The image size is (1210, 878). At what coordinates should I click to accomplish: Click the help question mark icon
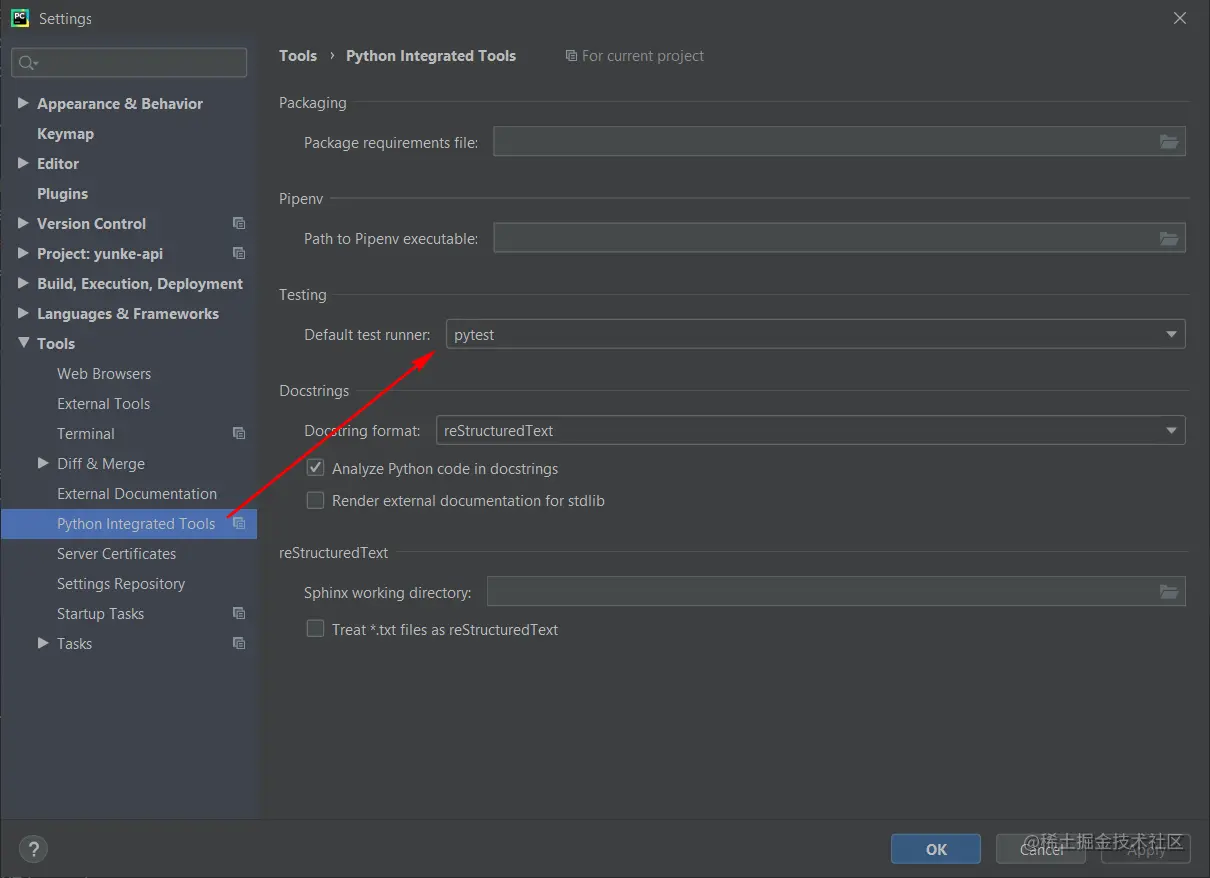pyautogui.click(x=33, y=849)
